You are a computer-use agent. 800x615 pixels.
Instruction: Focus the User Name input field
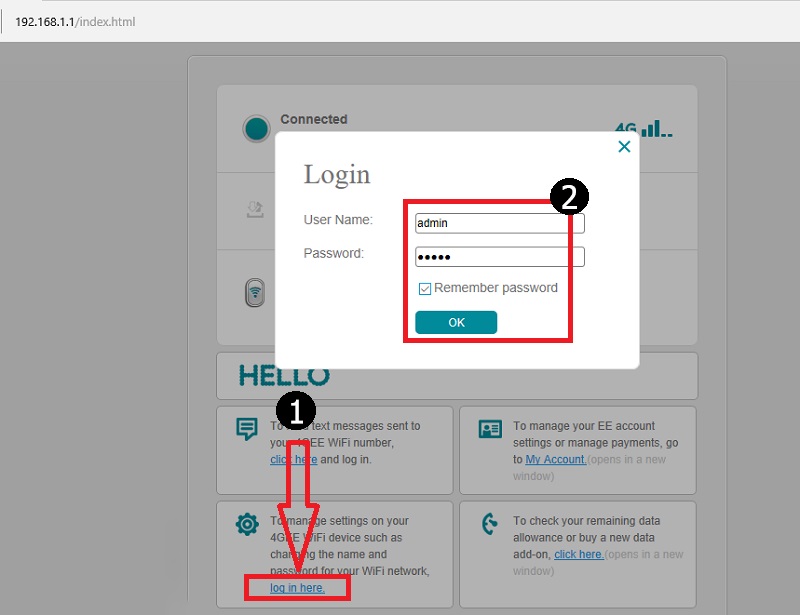499,224
